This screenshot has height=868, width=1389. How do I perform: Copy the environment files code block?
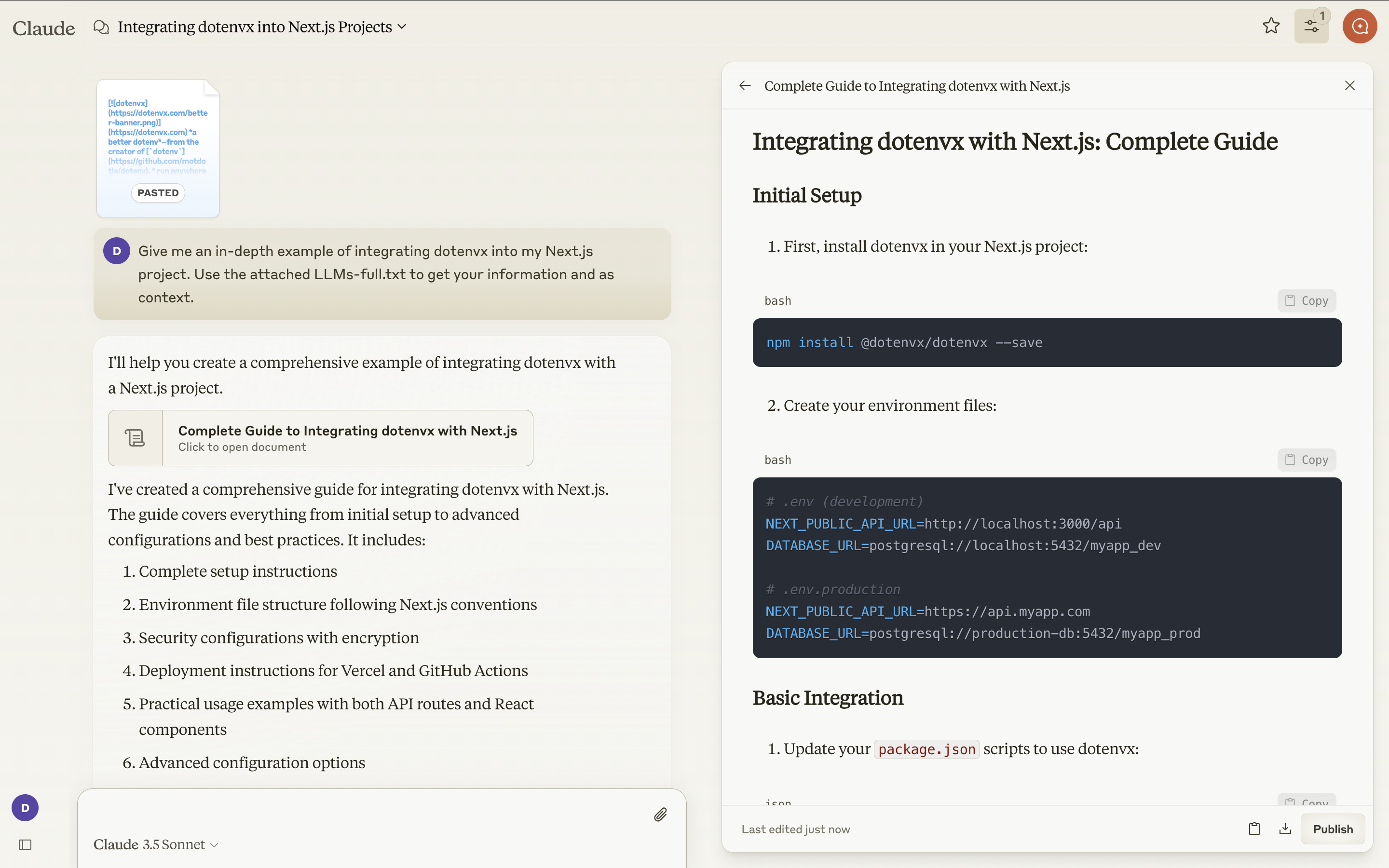[1307, 460]
